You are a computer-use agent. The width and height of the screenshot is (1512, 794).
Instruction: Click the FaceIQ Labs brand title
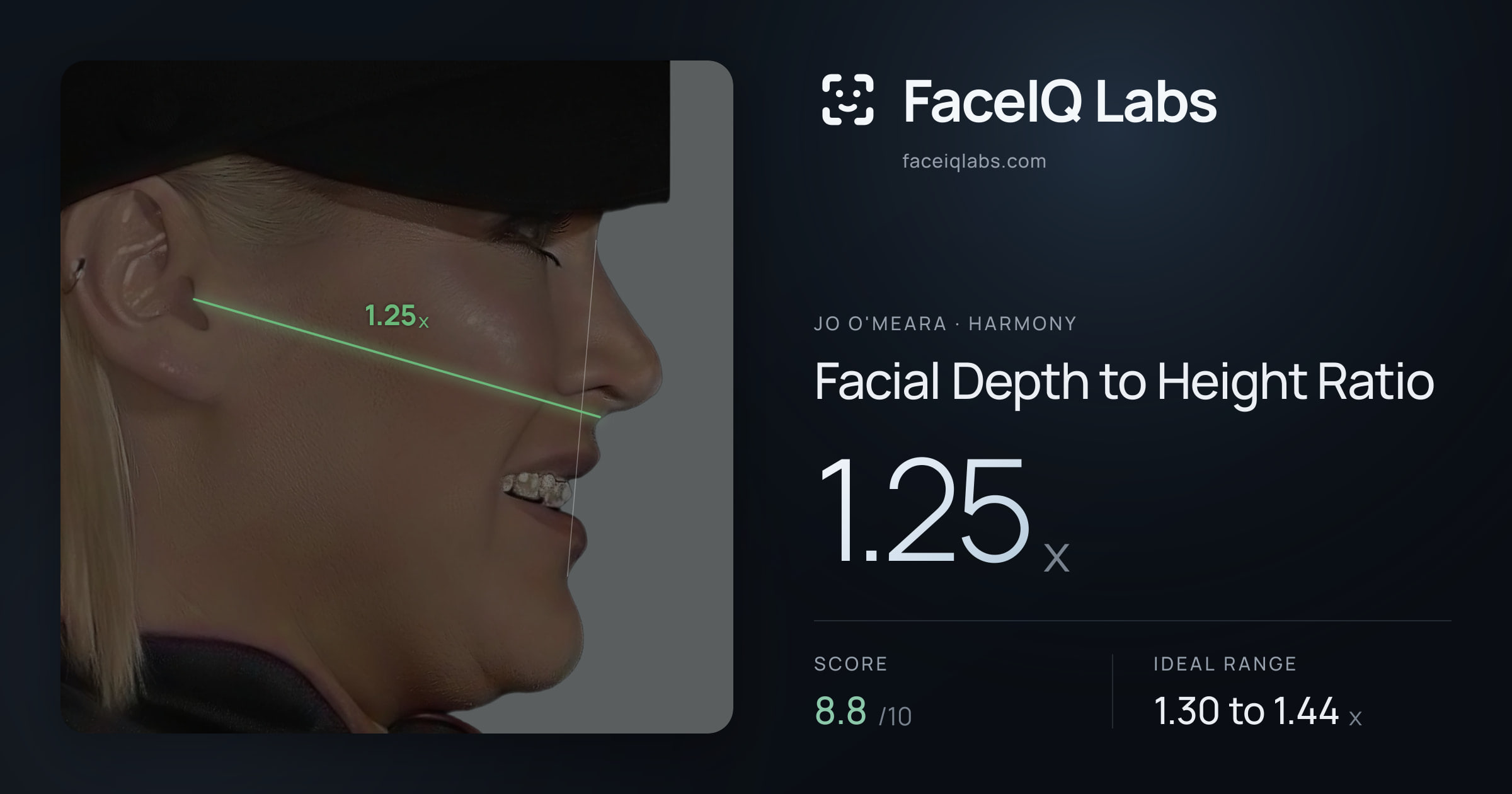pyautogui.click(x=1060, y=101)
